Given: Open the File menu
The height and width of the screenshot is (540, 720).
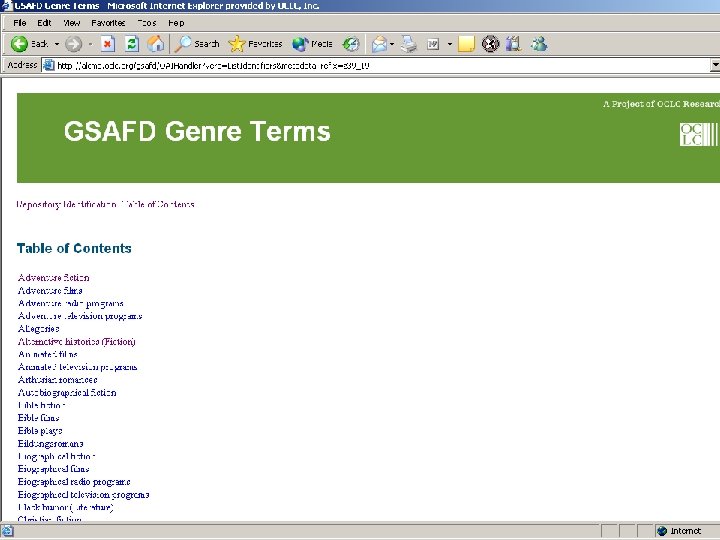Looking at the screenshot, I should pos(19,22).
